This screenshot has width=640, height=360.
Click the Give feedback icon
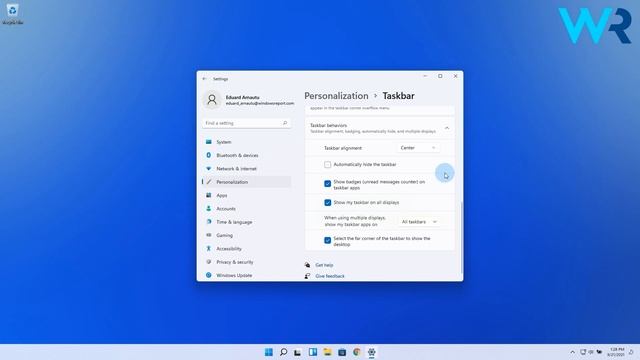coord(307,276)
